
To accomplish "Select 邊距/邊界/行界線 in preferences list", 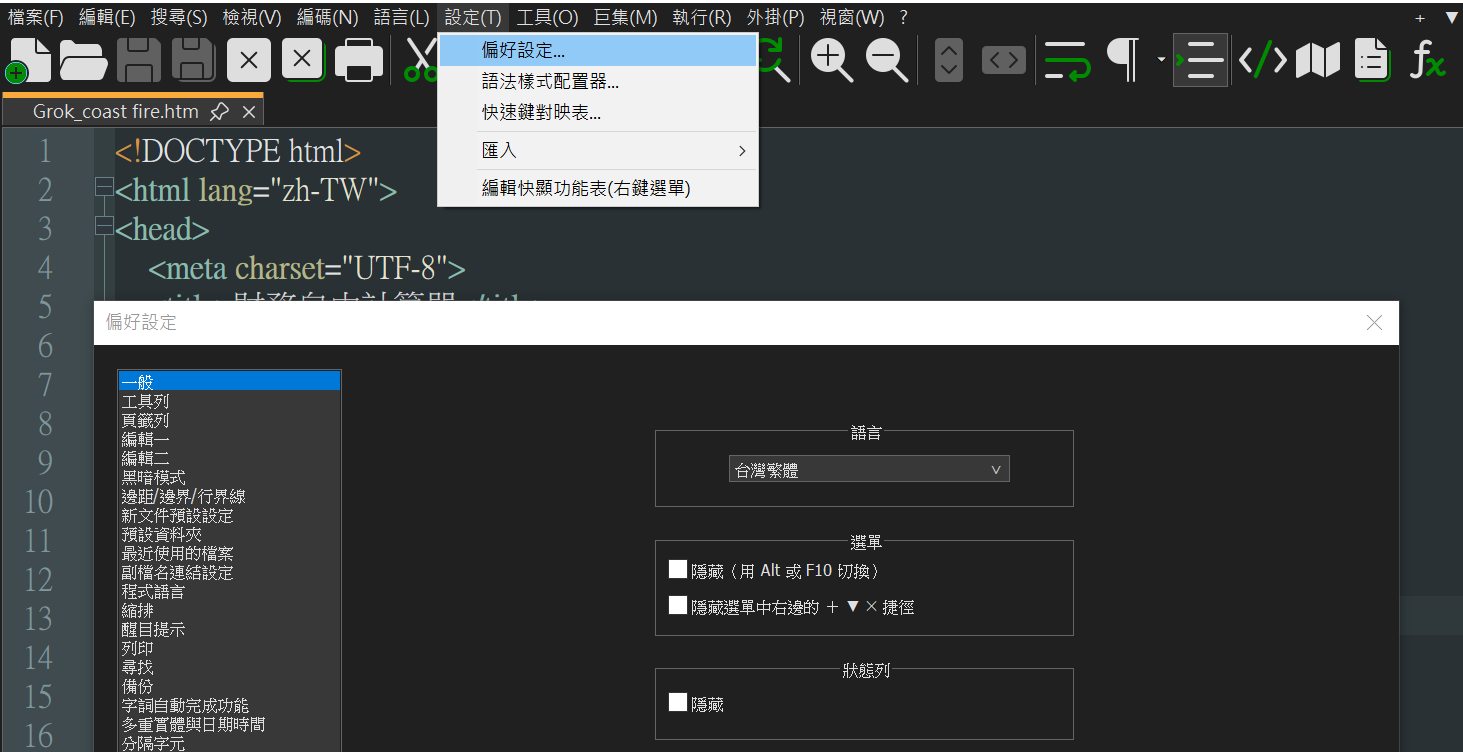I will [229, 496].
